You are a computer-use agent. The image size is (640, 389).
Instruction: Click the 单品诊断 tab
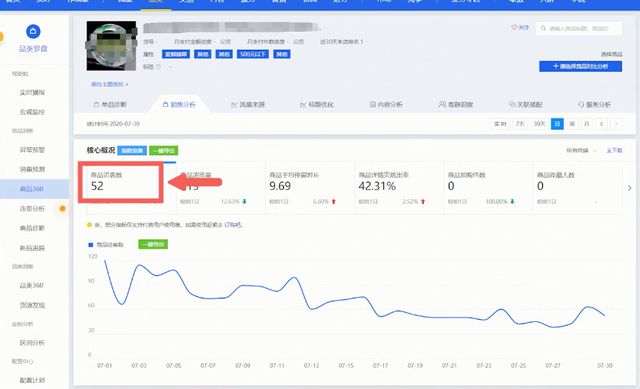tap(110, 104)
